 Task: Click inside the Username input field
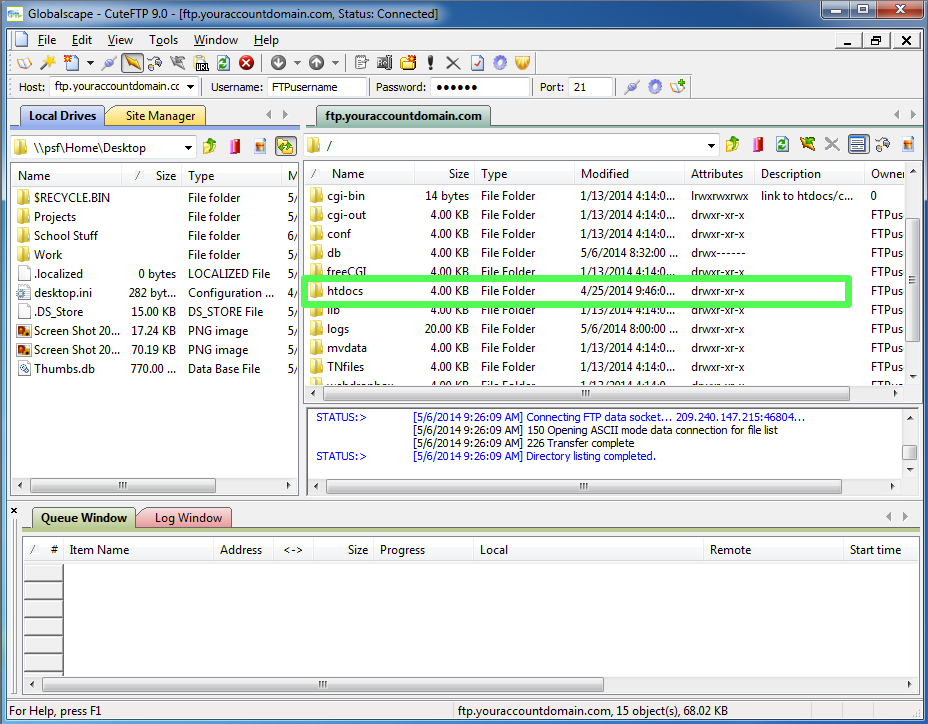pyautogui.click(x=317, y=87)
